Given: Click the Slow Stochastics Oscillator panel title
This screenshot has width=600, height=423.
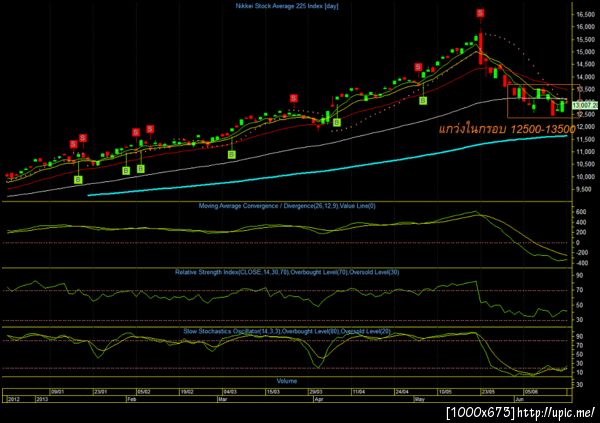Looking at the screenshot, I should coord(287,332).
